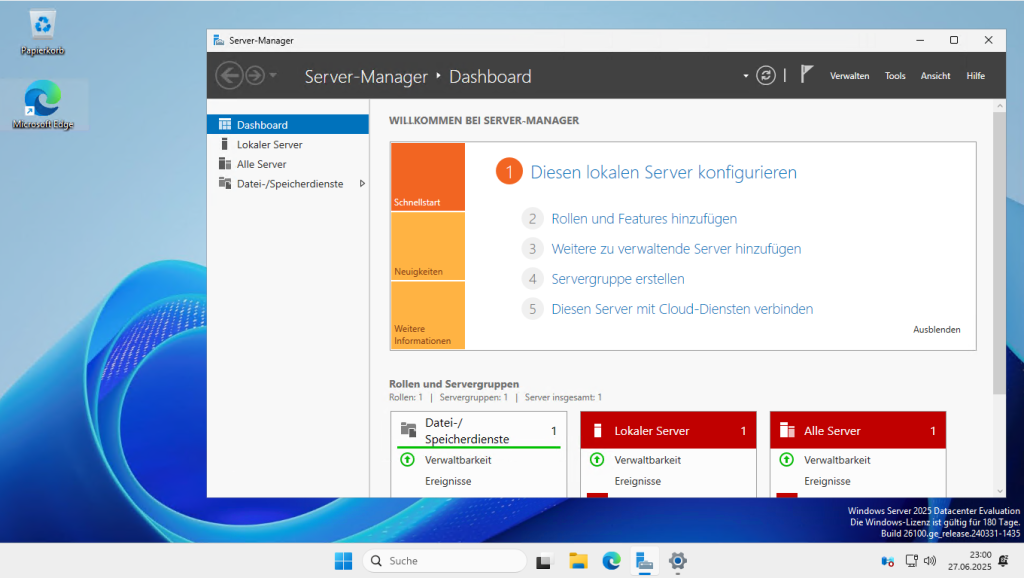Open File Explorer from the taskbar
Screen dimensions: 1024x578
tap(578, 561)
